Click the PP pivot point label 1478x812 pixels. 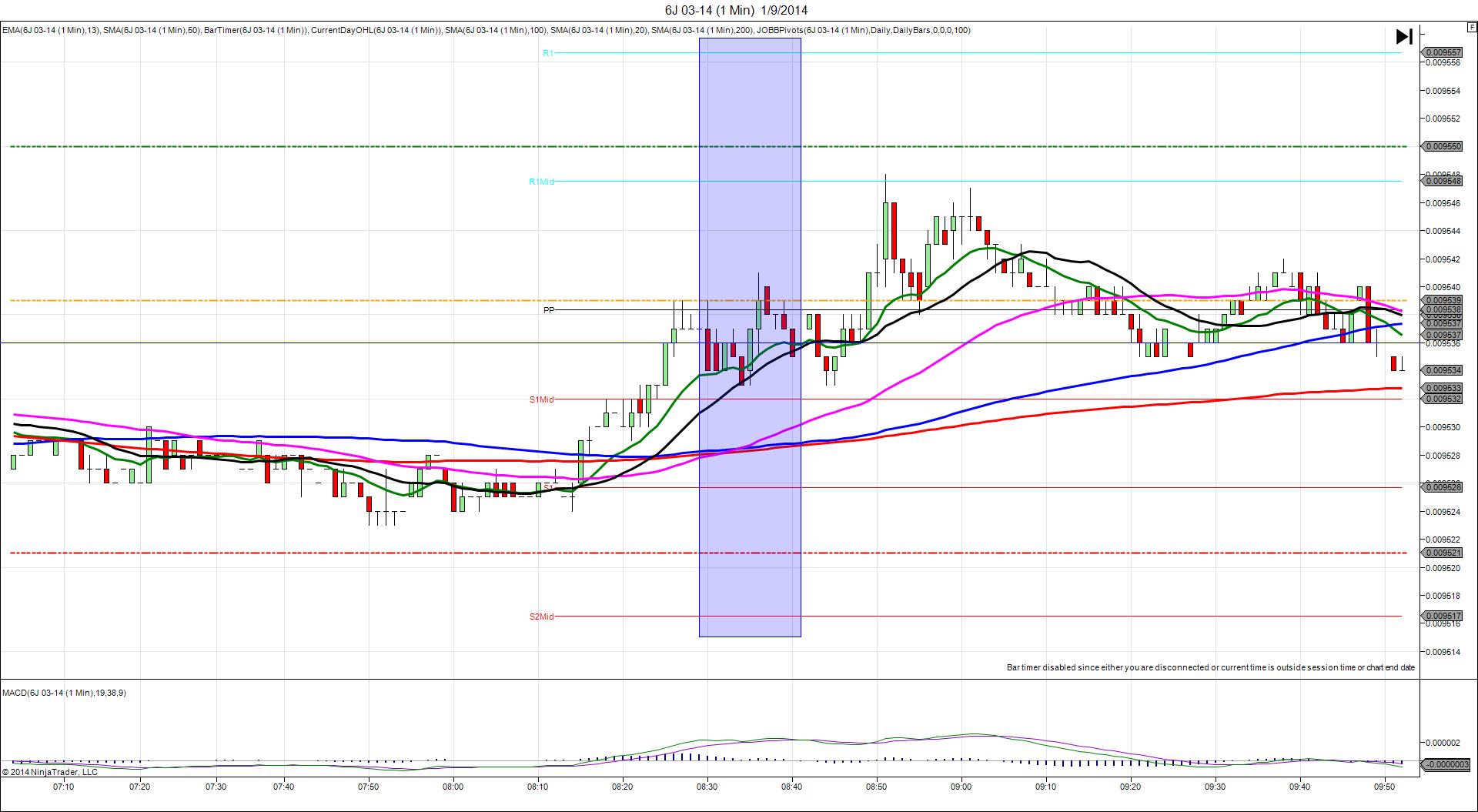pyautogui.click(x=549, y=310)
